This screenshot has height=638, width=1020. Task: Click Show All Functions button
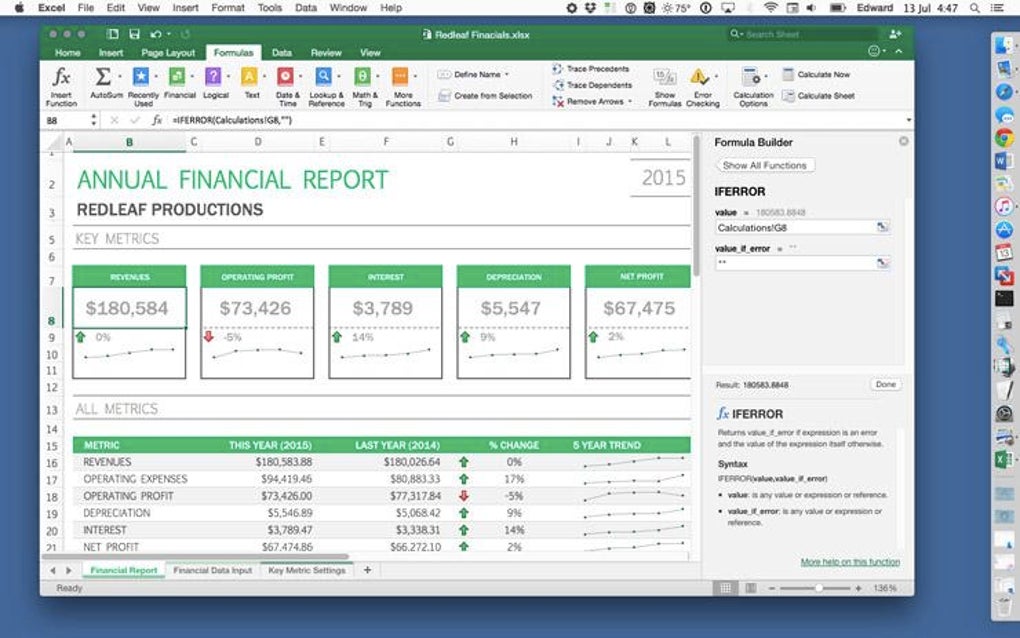tap(764, 165)
